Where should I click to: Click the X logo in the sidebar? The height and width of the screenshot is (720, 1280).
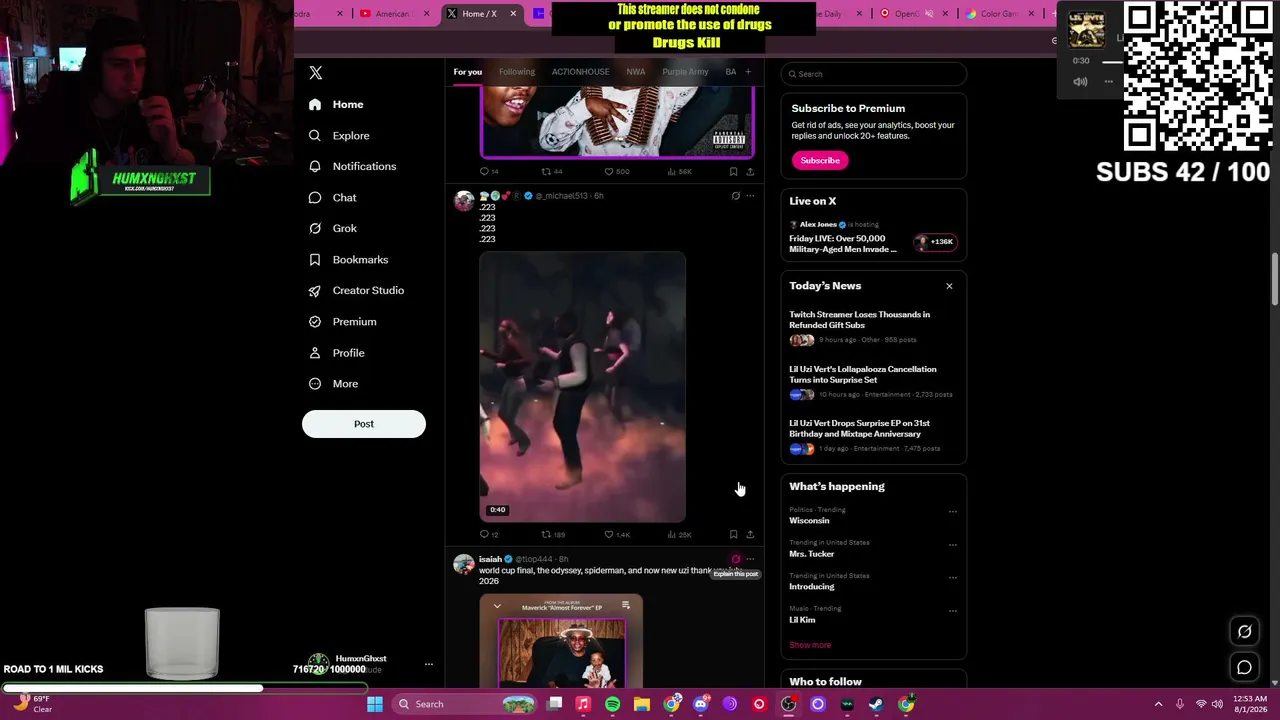pos(315,73)
